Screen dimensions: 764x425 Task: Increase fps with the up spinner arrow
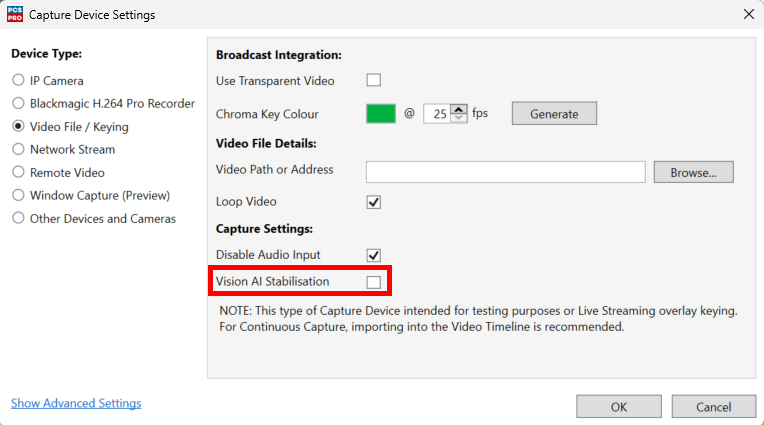(458, 109)
